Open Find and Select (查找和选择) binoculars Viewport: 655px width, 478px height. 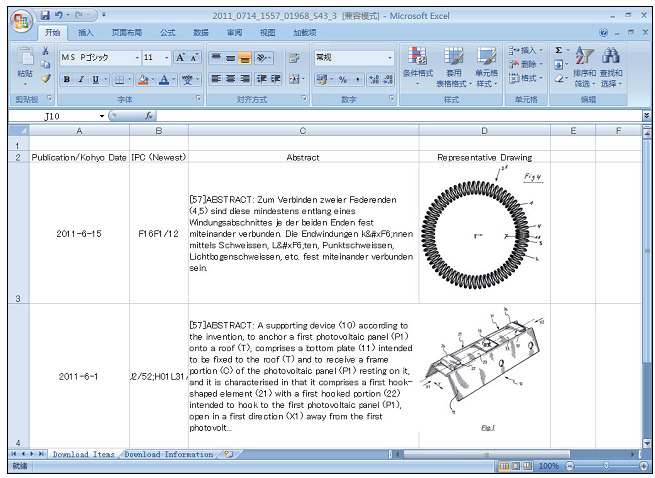coord(611,66)
